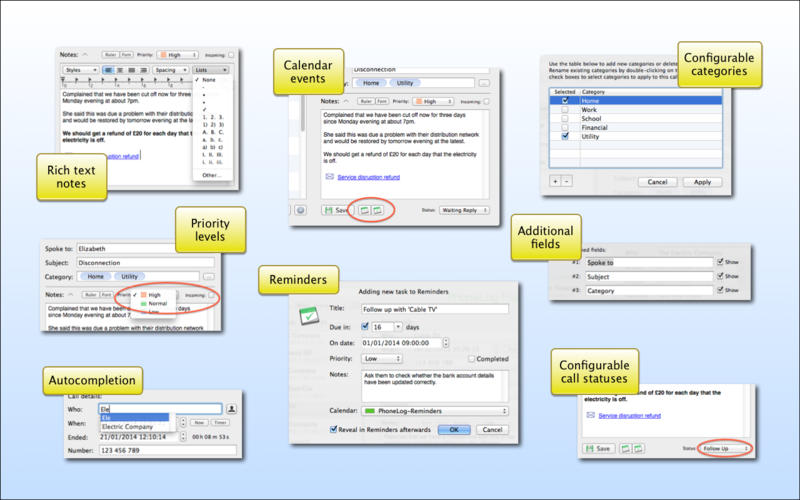
Task: Check the Work category checkbox
Action: tap(565, 110)
